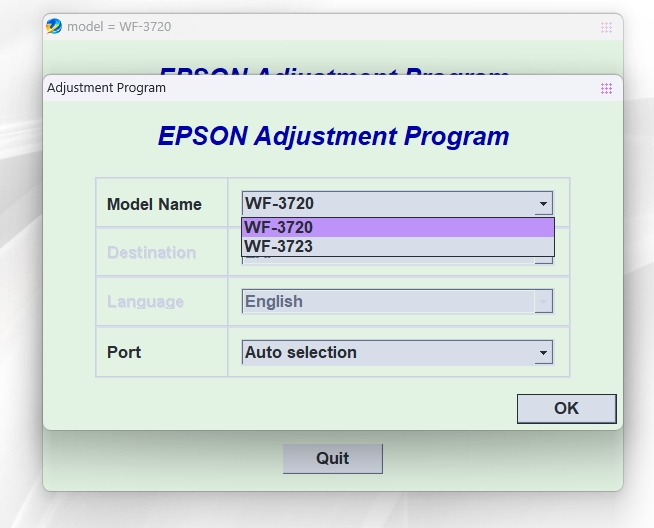Screen dimensions: 654x528
Task: Expand the Port dropdown arrow
Action: click(x=543, y=352)
